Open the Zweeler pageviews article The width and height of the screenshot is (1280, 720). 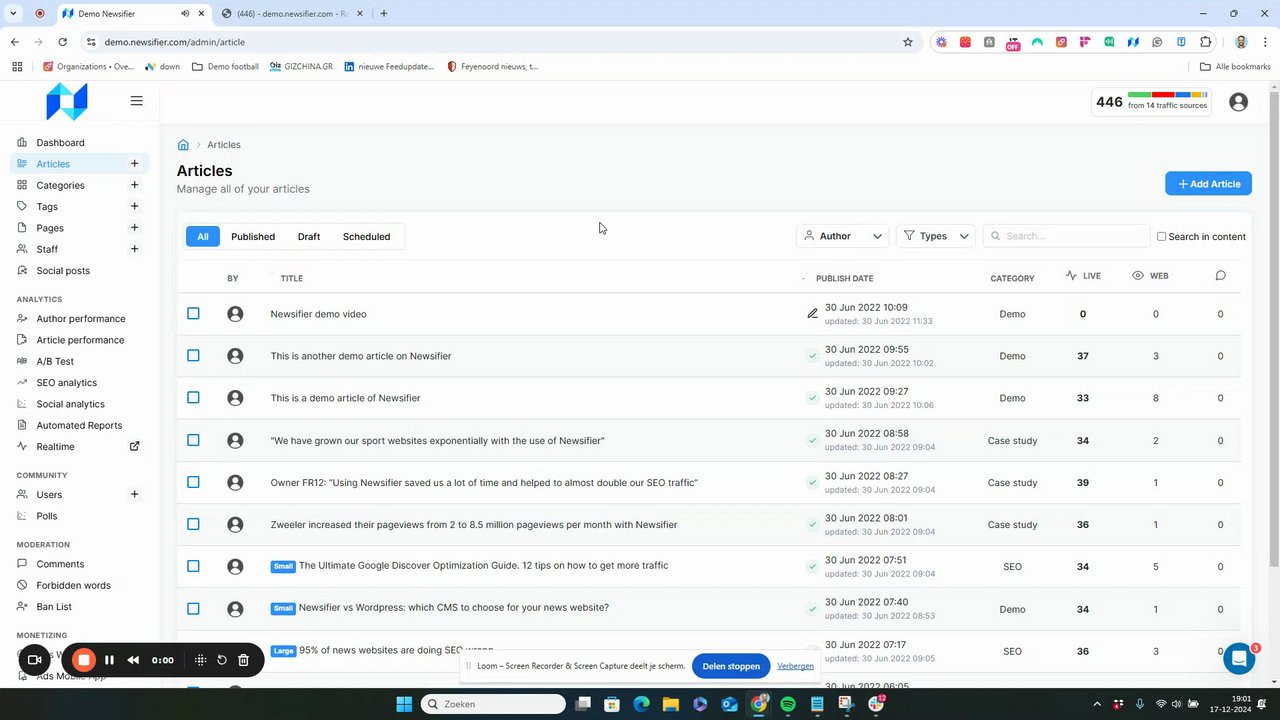tap(474, 525)
